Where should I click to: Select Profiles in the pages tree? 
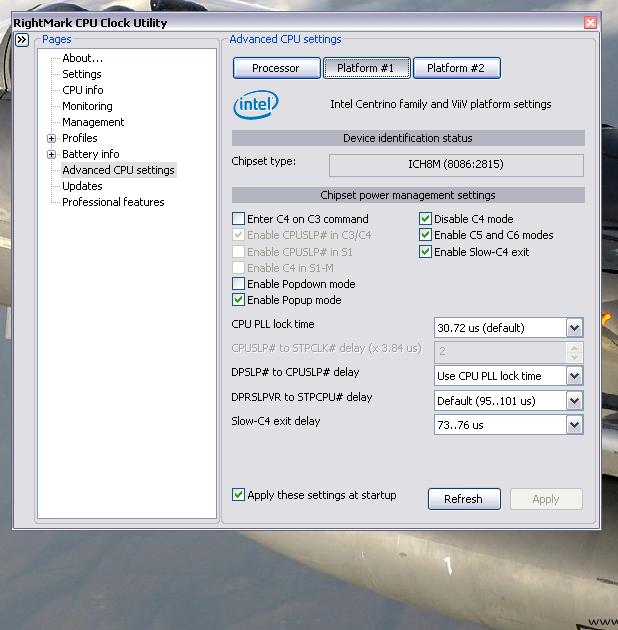[x=80, y=138]
